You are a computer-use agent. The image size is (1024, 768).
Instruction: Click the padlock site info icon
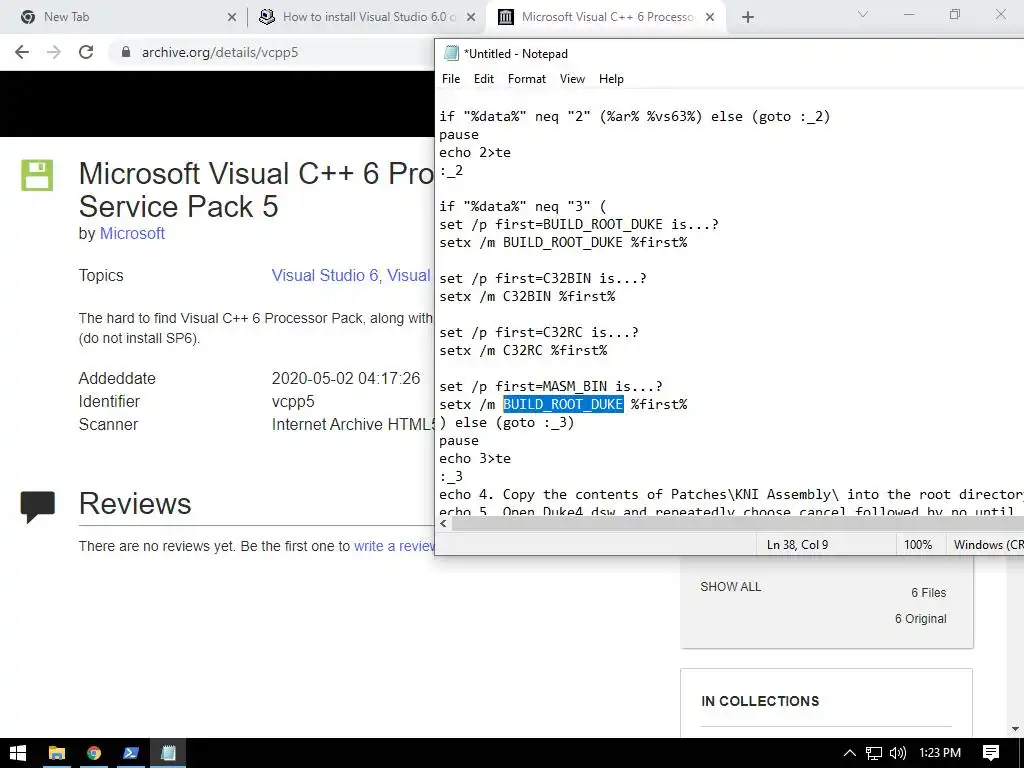point(126,52)
